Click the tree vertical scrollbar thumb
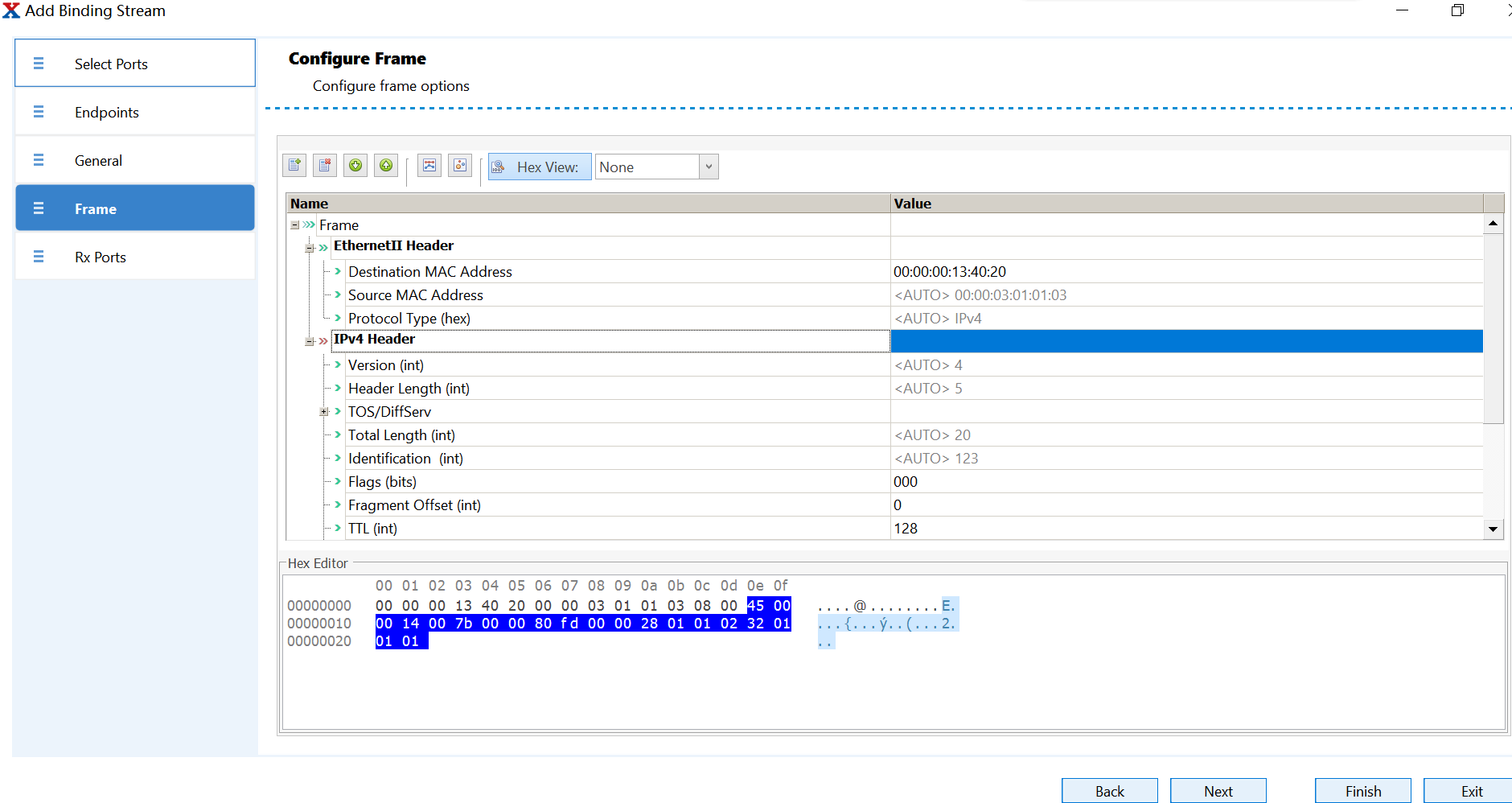Image resolution: width=1512 pixels, height=803 pixels. coord(1493,328)
